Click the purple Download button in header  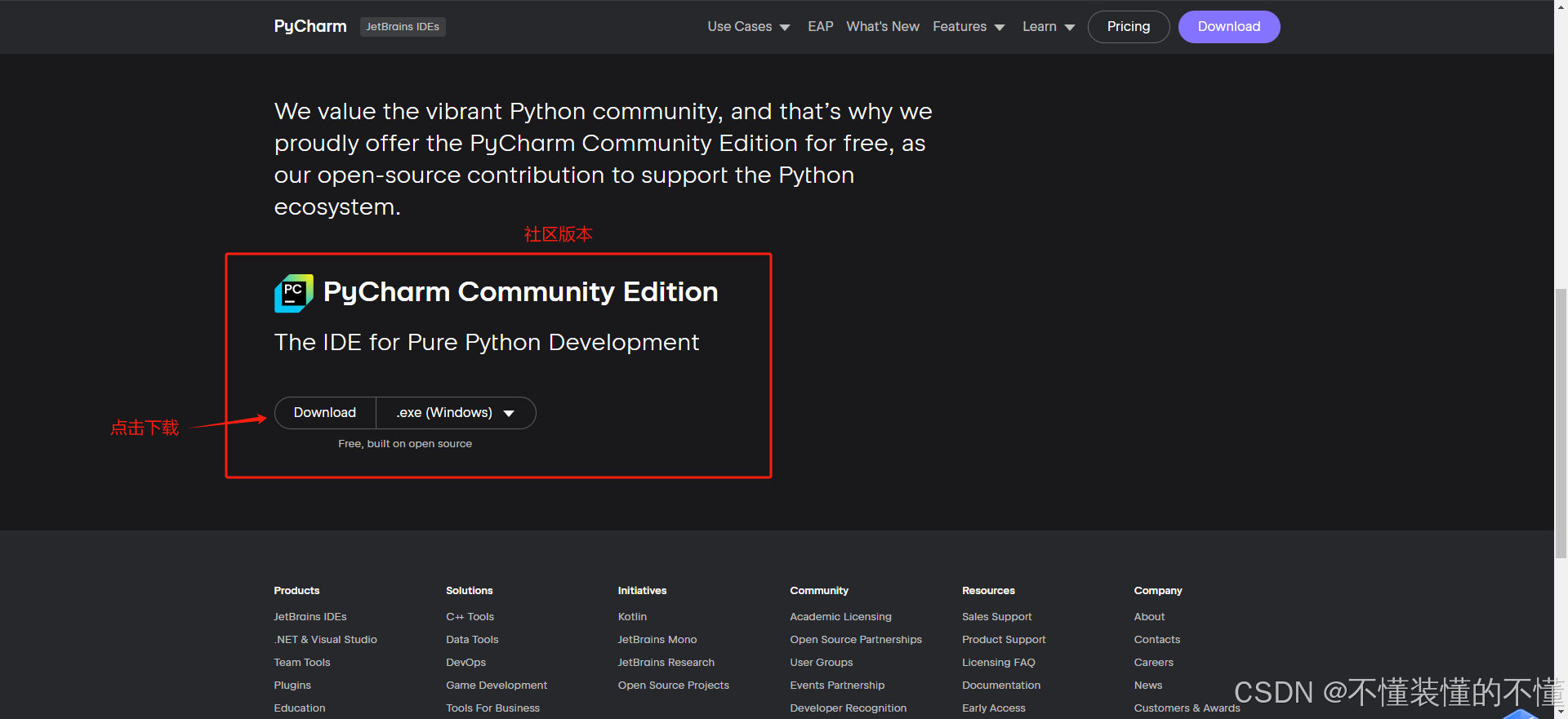(x=1229, y=27)
